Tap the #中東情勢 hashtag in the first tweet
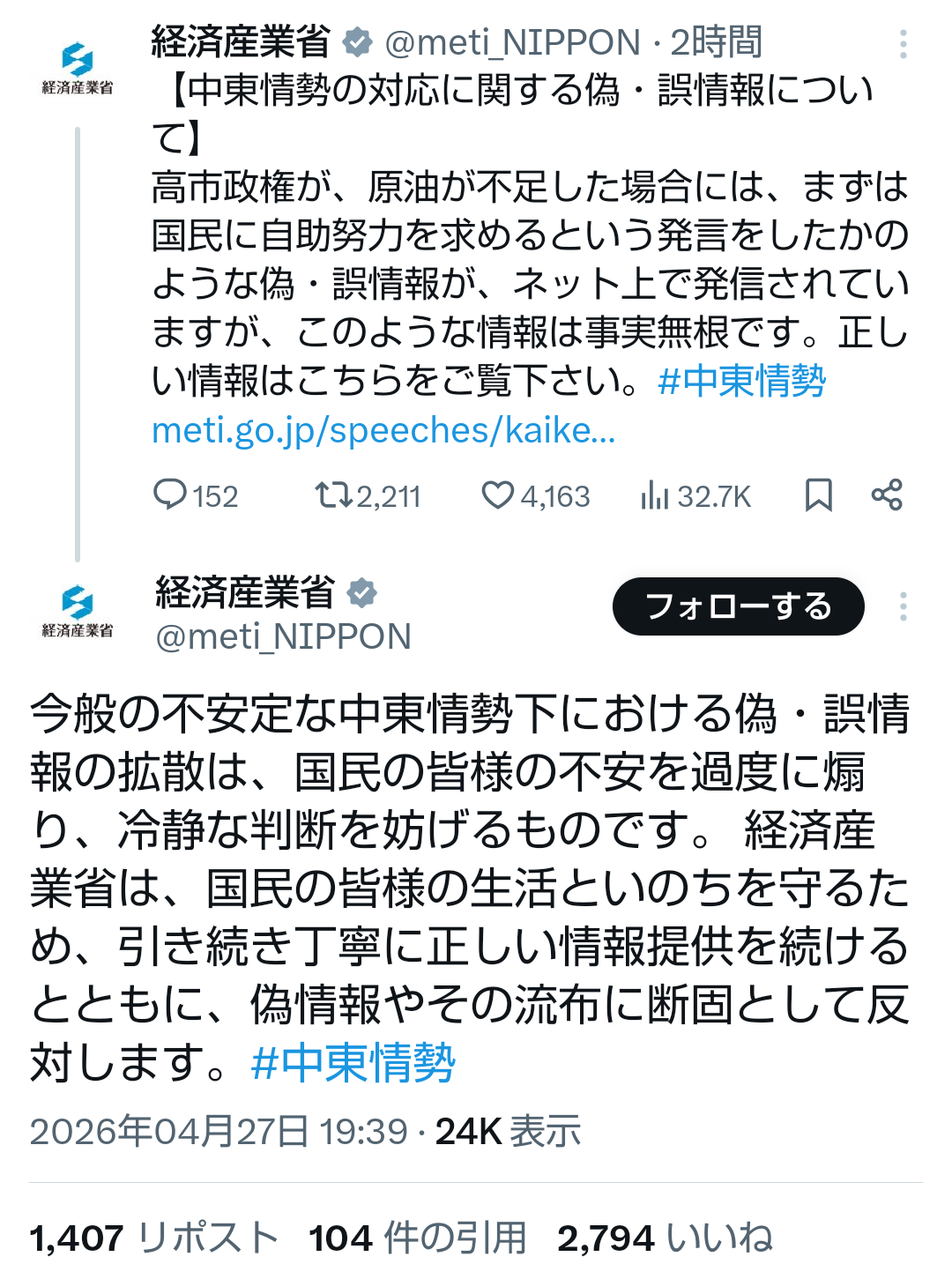952x1279 pixels. [742, 381]
